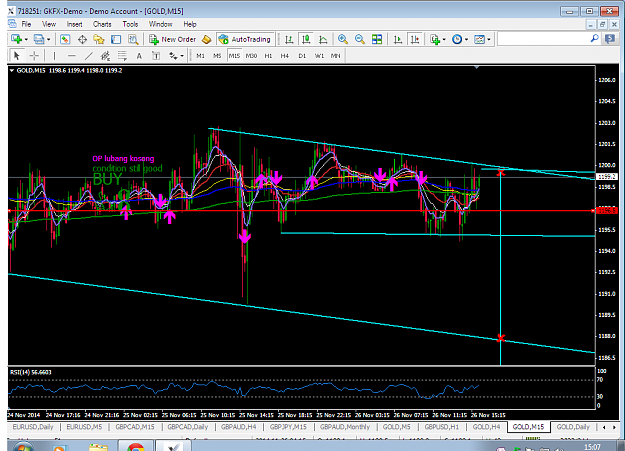
Task: Switch timeframe to M5
Action: 217,56
